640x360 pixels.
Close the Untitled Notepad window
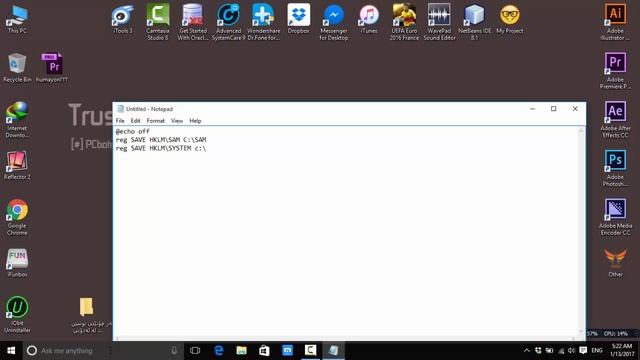[x=575, y=109]
